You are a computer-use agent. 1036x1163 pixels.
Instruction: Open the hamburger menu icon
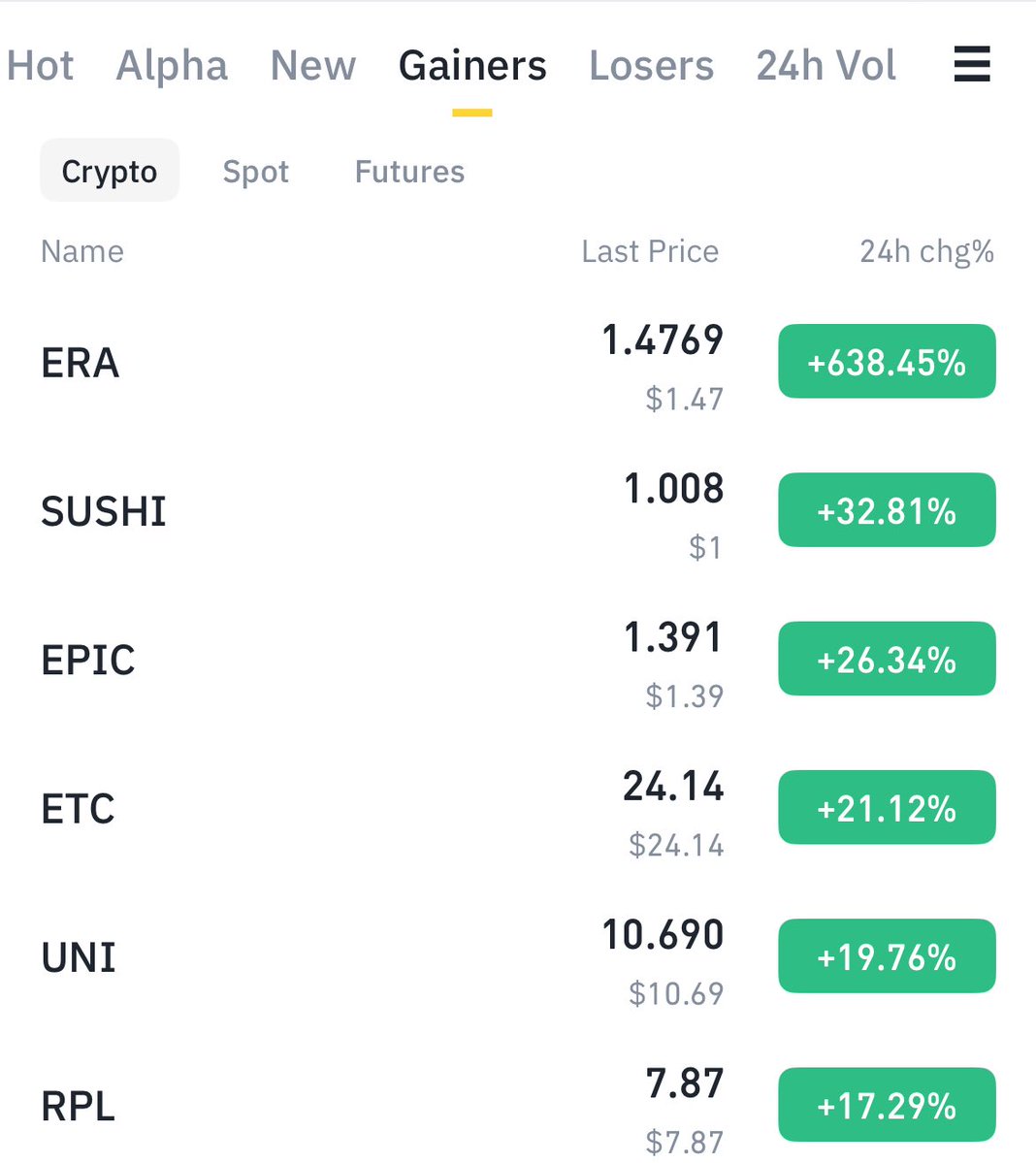tap(971, 64)
